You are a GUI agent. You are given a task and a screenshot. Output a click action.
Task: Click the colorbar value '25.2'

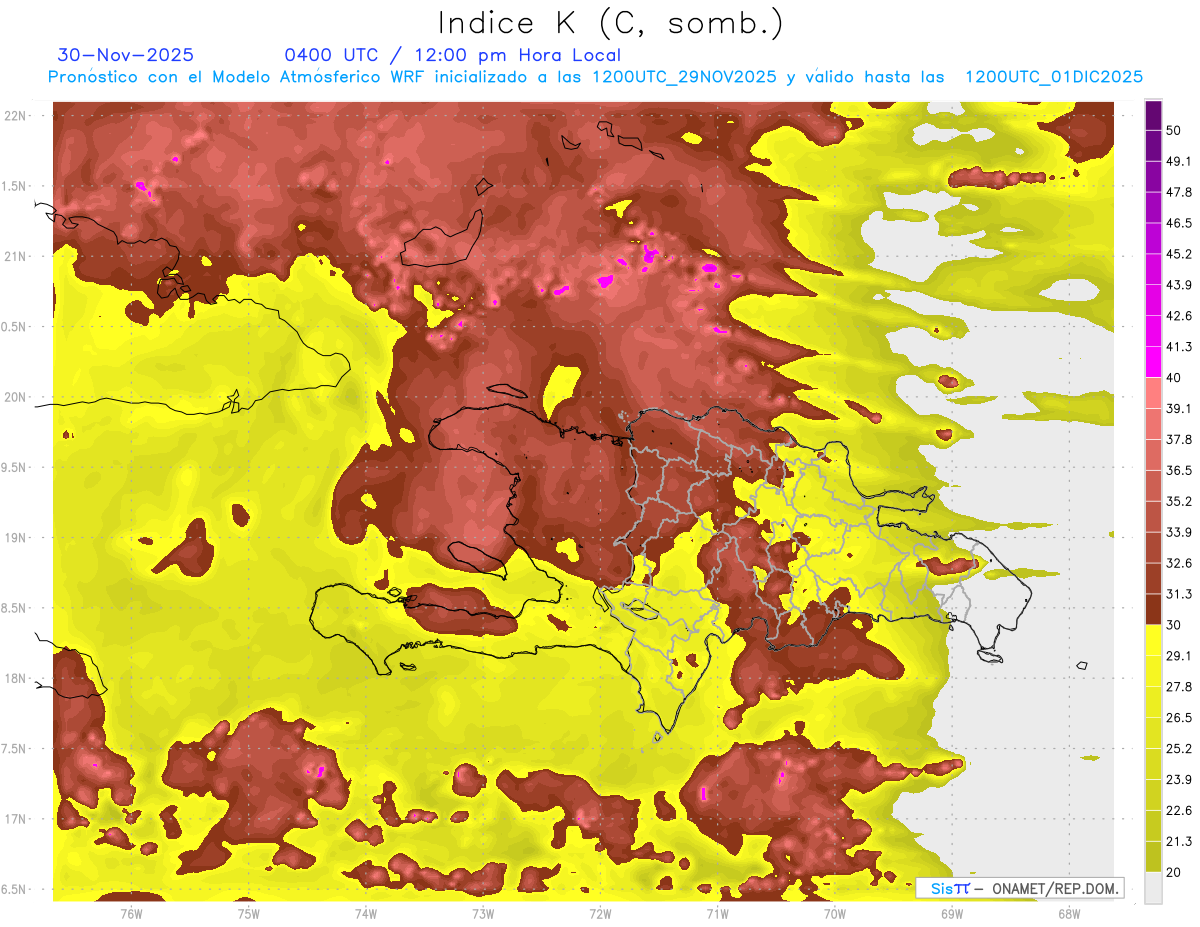(x=1179, y=749)
